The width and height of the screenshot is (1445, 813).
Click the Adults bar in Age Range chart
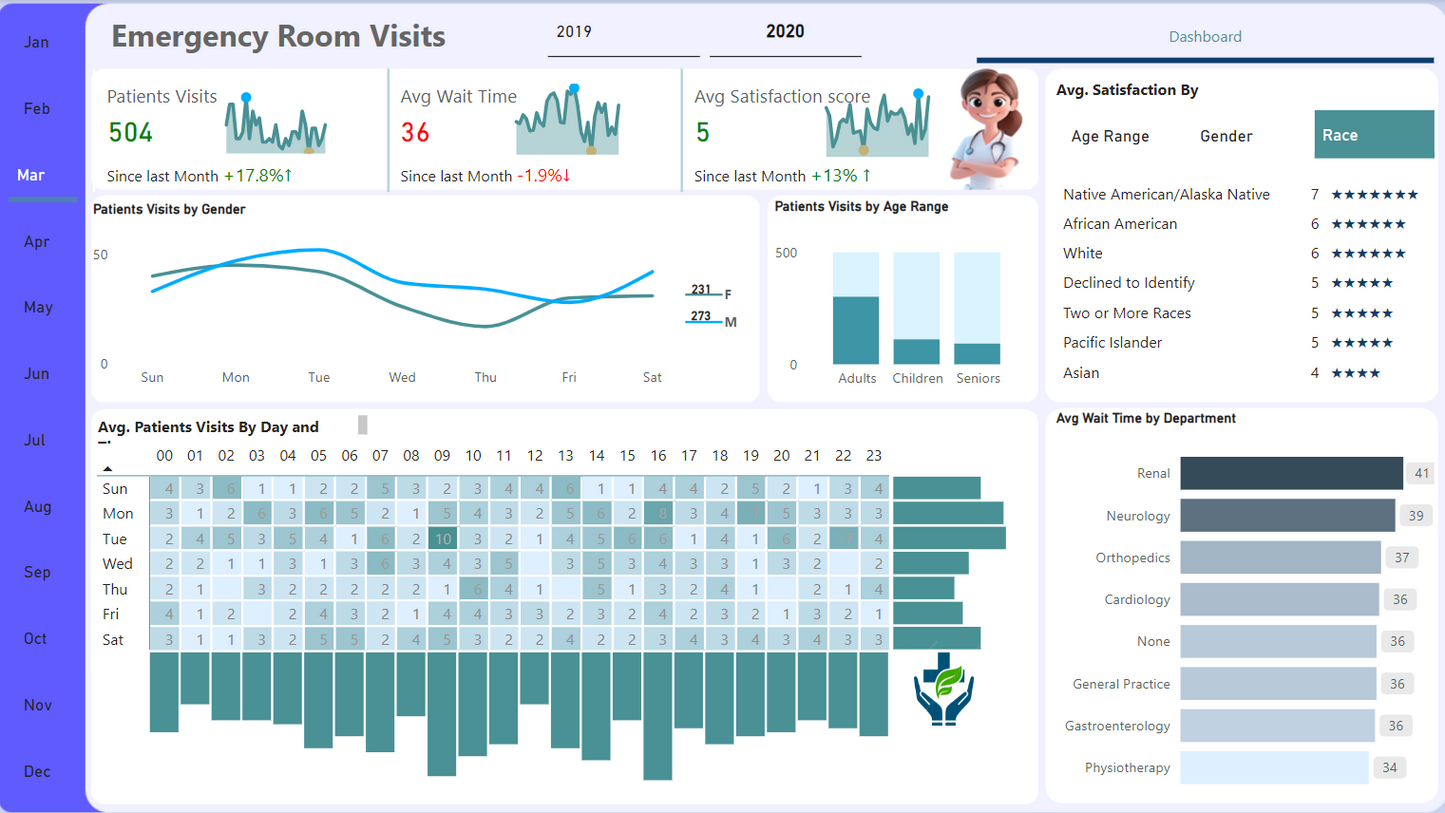856,330
